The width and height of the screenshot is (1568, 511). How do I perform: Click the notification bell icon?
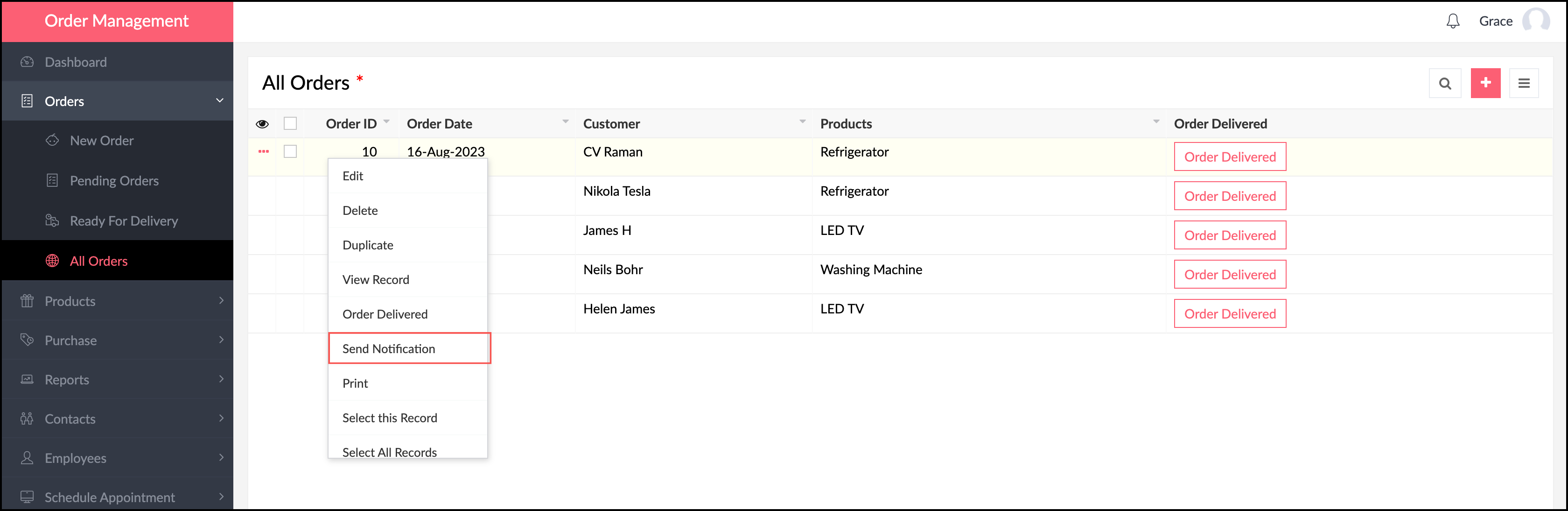[1452, 21]
